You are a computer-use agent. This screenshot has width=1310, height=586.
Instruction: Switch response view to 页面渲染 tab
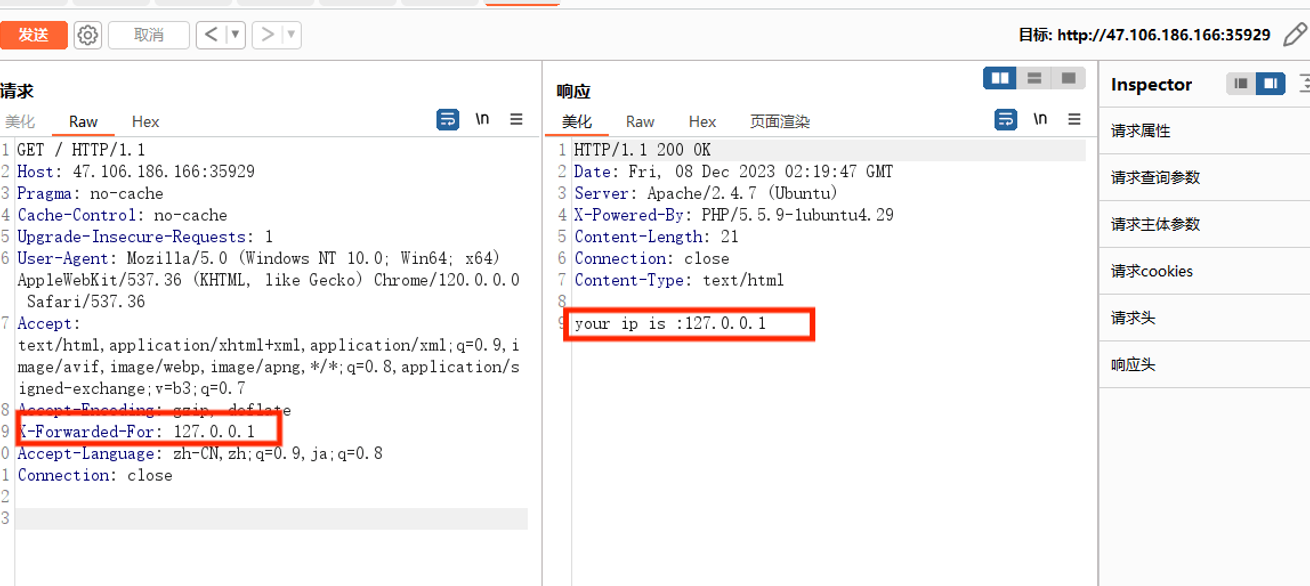coord(780,121)
